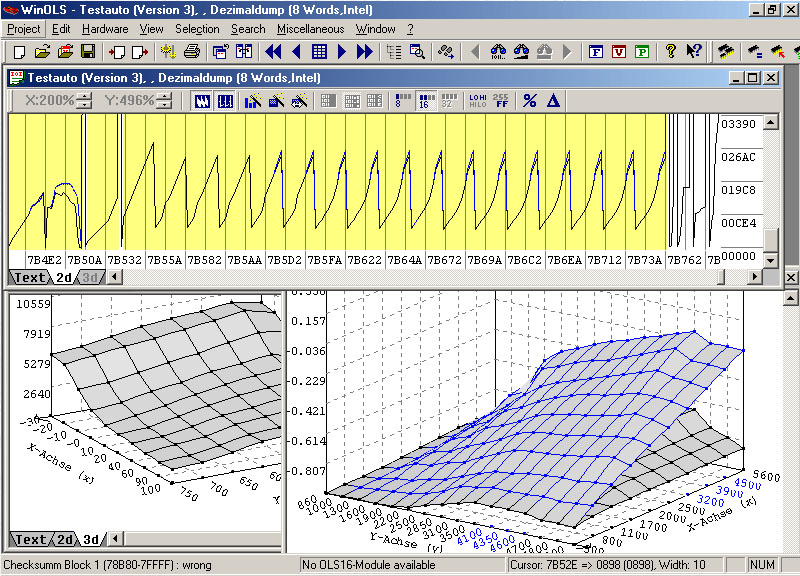
Task: Click the blue grid table icon
Action: point(319,52)
